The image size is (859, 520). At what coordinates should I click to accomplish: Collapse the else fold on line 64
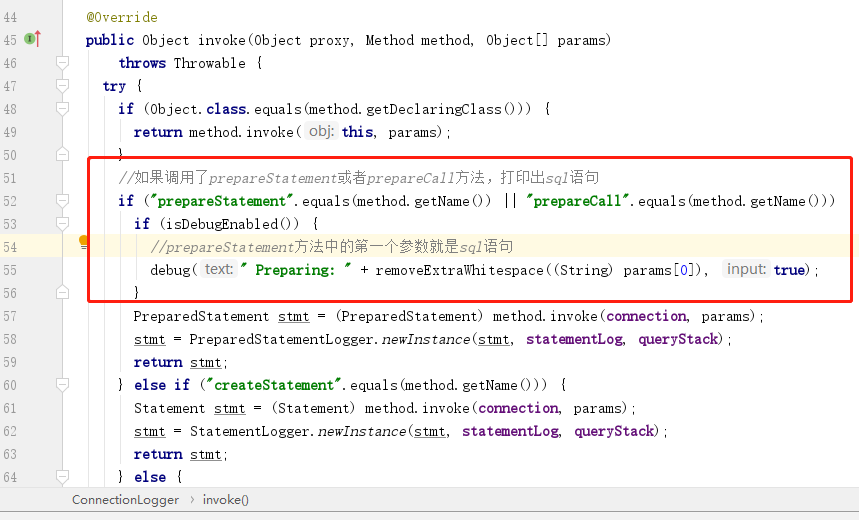click(62, 477)
